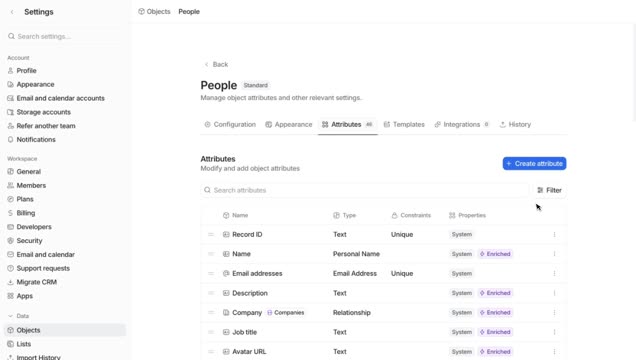Click the Objects breadcrumb icon at top
The height and width of the screenshot is (360, 636).
click(x=141, y=11)
